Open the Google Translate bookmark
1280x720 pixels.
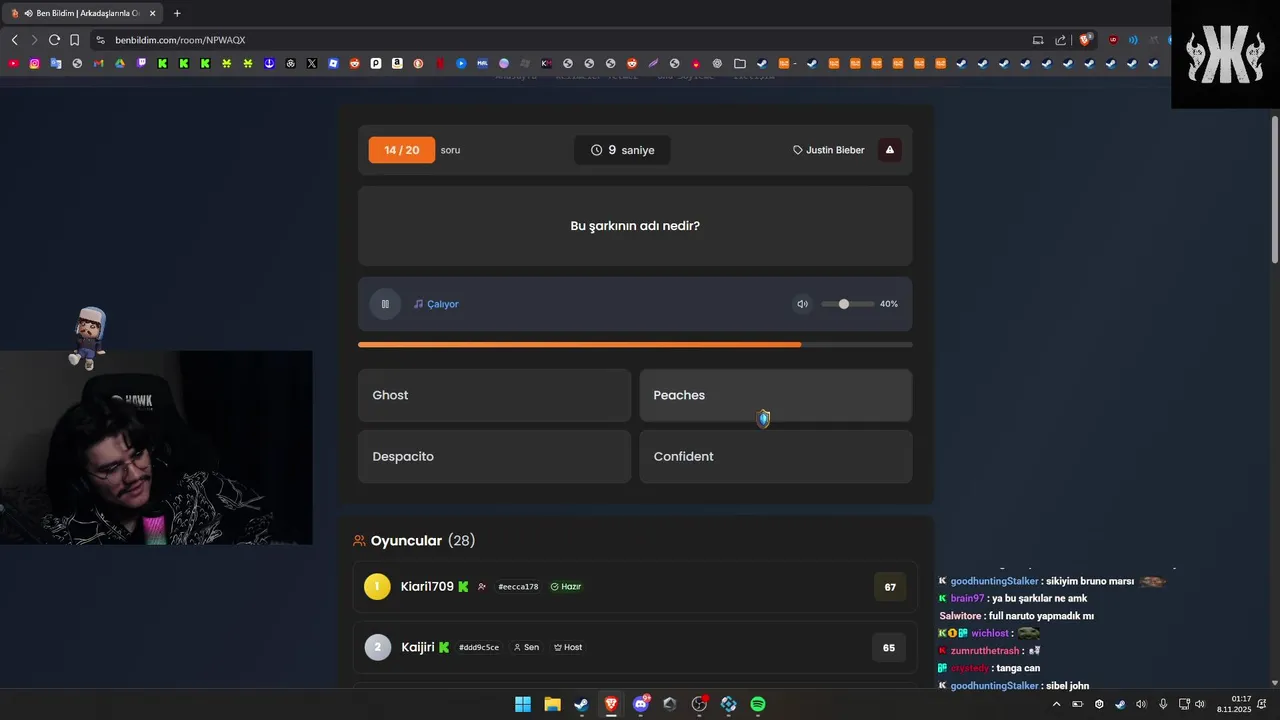click(x=55, y=63)
